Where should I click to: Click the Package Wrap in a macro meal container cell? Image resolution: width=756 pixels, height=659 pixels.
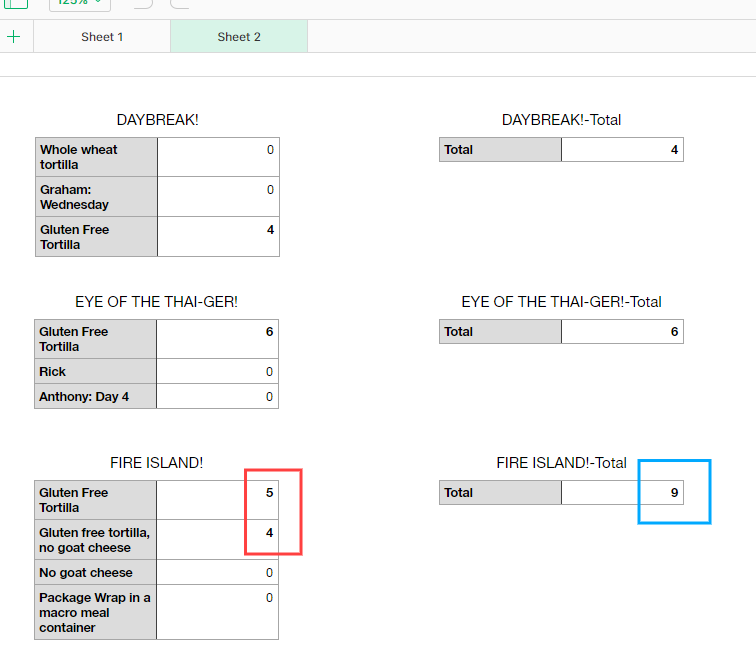(x=96, y=612)
